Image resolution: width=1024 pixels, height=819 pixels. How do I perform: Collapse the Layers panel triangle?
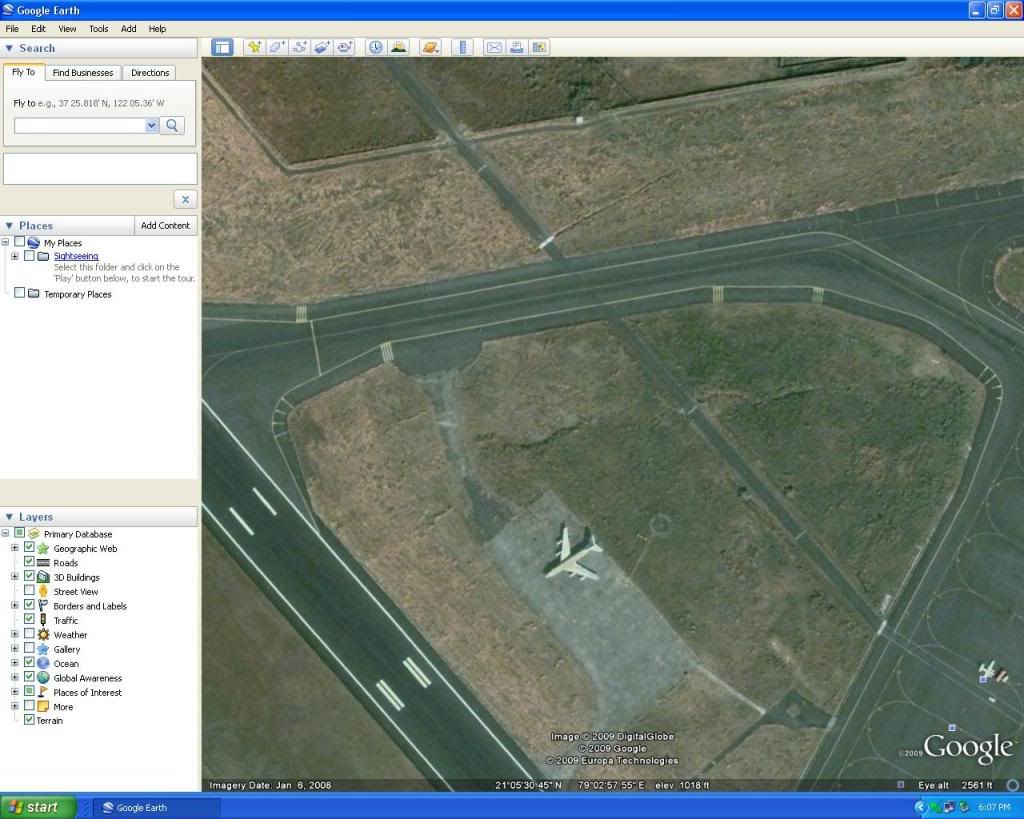point(9,517)
